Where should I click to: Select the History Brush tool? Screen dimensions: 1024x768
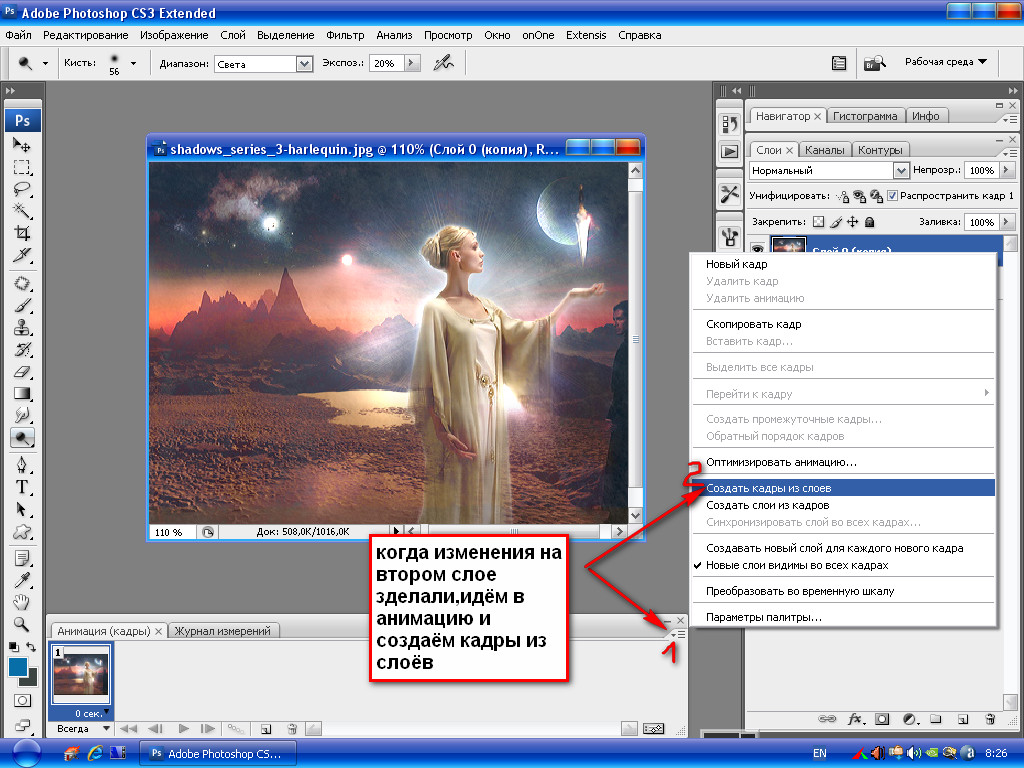22,349
